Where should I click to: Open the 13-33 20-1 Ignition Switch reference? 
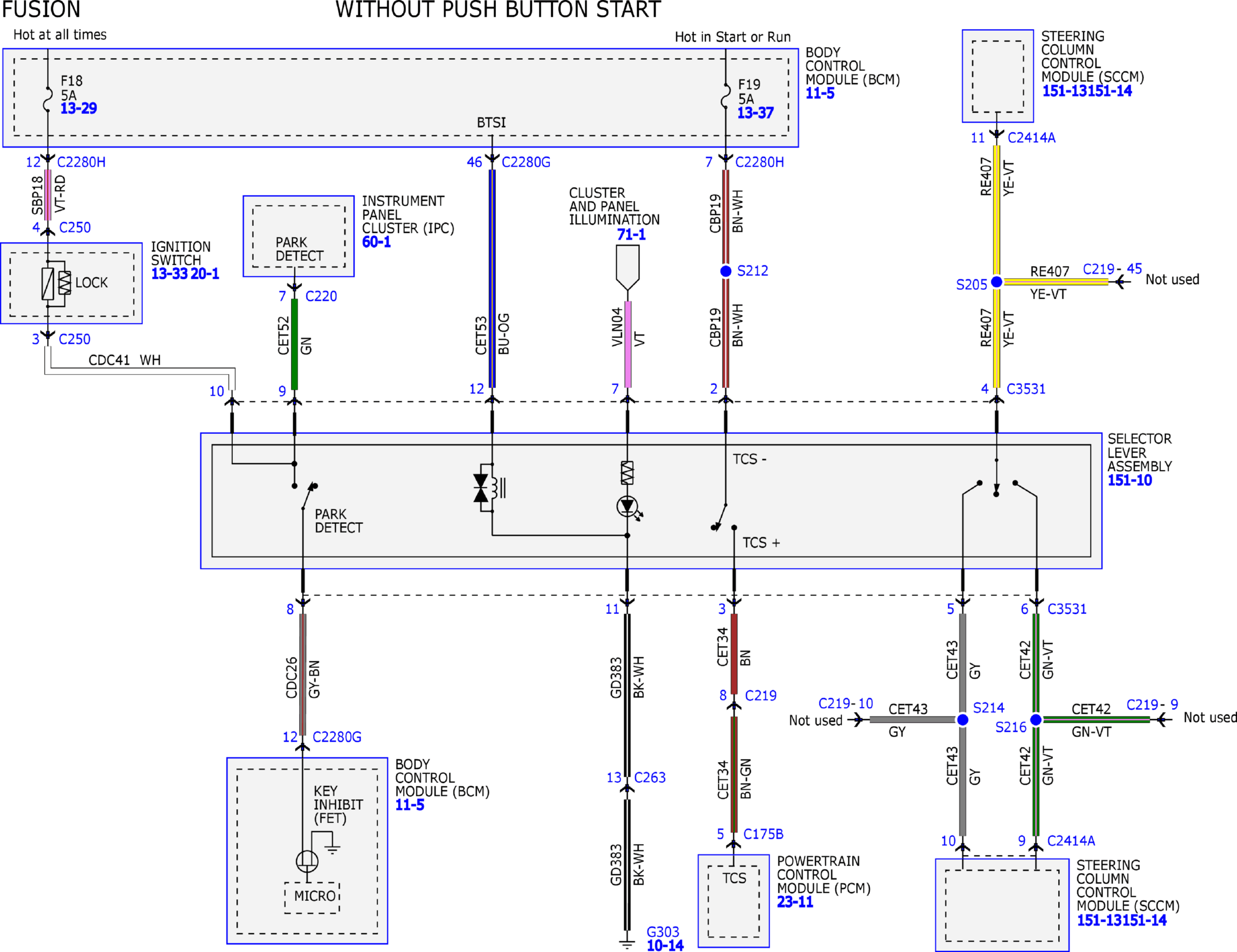pyautogui.click(x=185, y=274)
